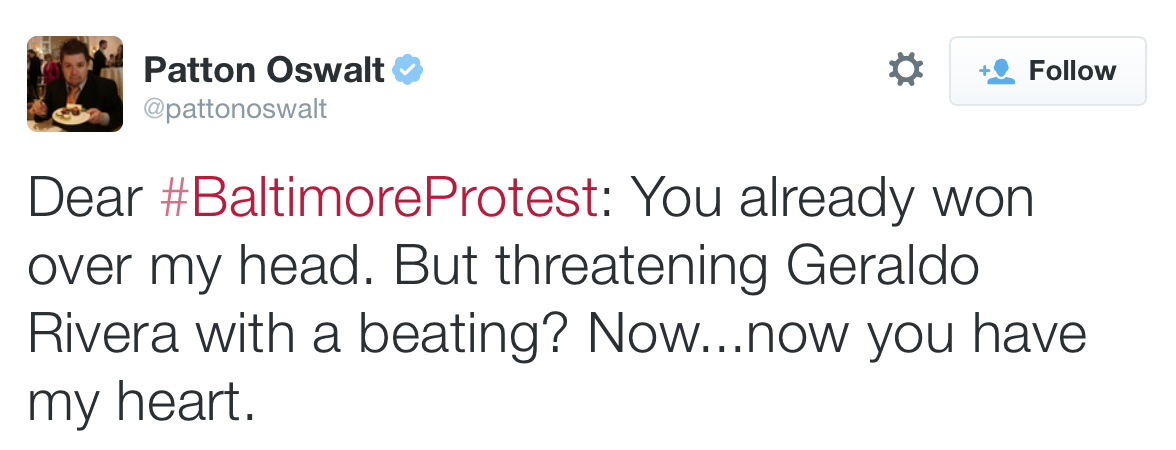Click the word "Follow" label
Screen dimensions: 1176x450
tap(1072, 71)
